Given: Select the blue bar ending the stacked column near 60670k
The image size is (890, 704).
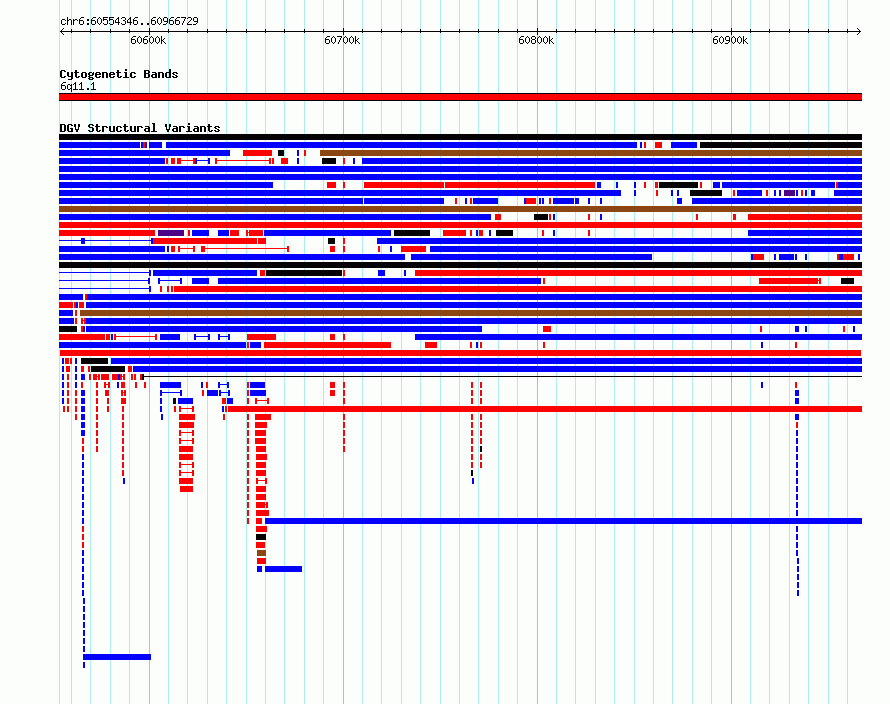Looking at the screenshot, I should click(x=283, y=569).
